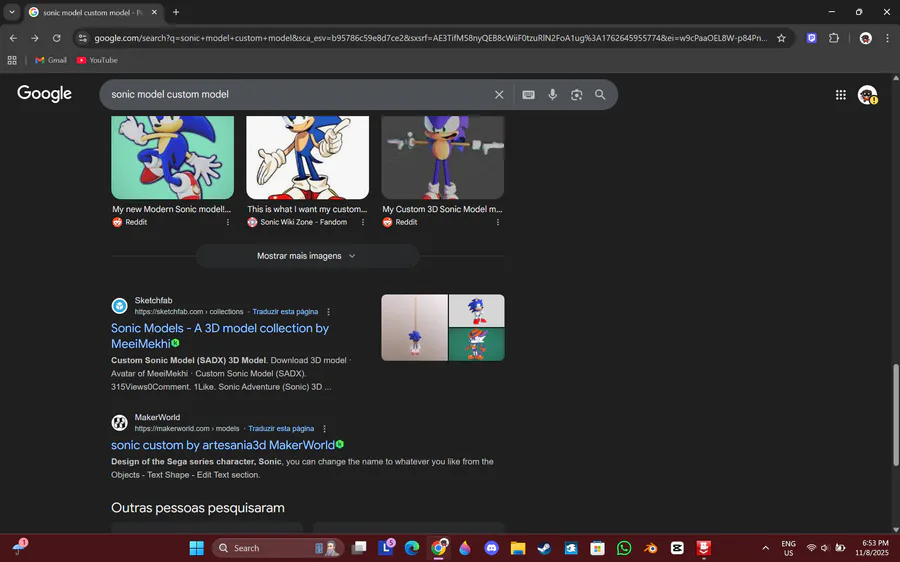Go forward in browser history
Viewport: 900px width, 562px height.
35,38
